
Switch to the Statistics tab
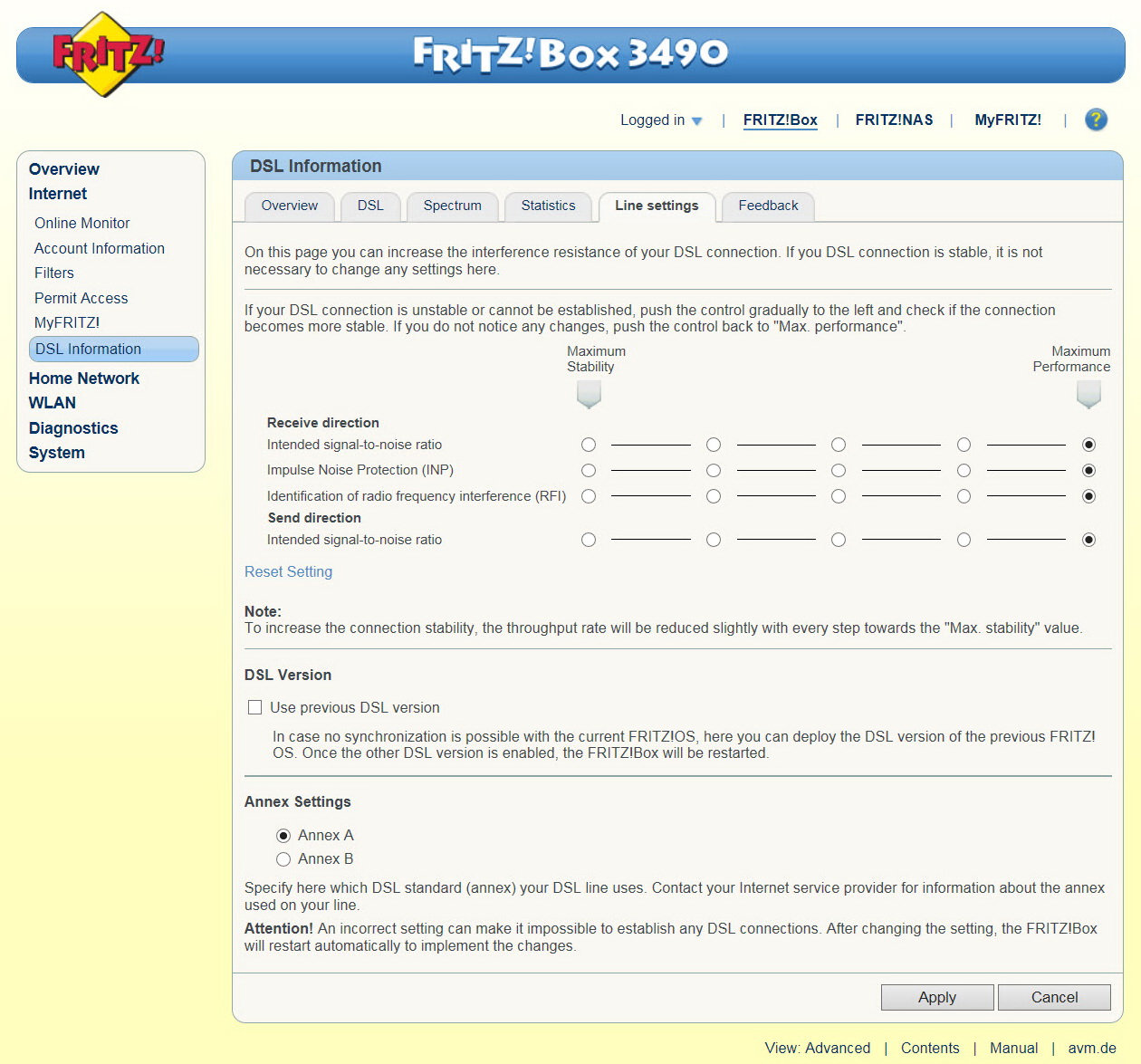(548, 206)
